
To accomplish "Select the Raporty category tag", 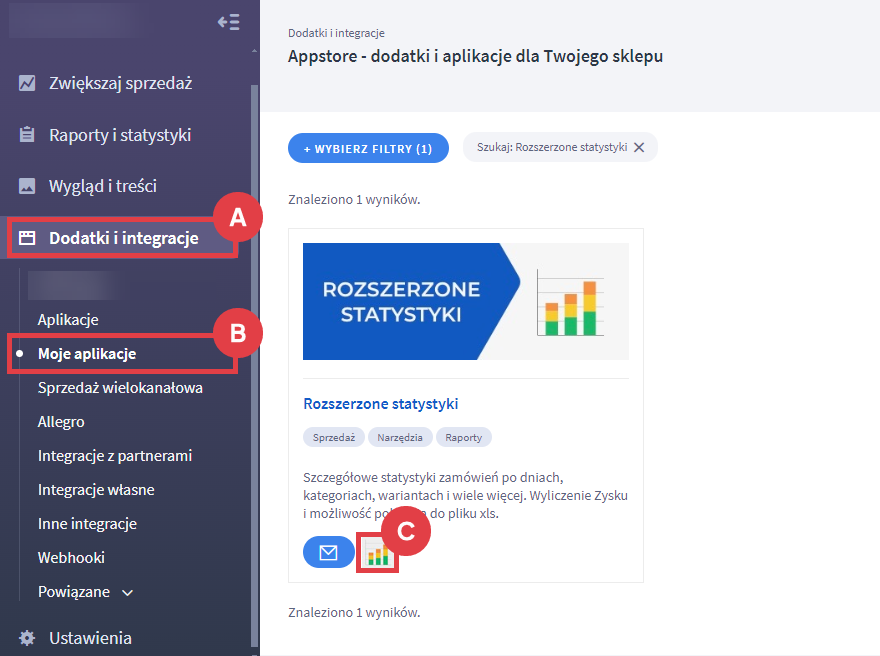I will 463,438.
